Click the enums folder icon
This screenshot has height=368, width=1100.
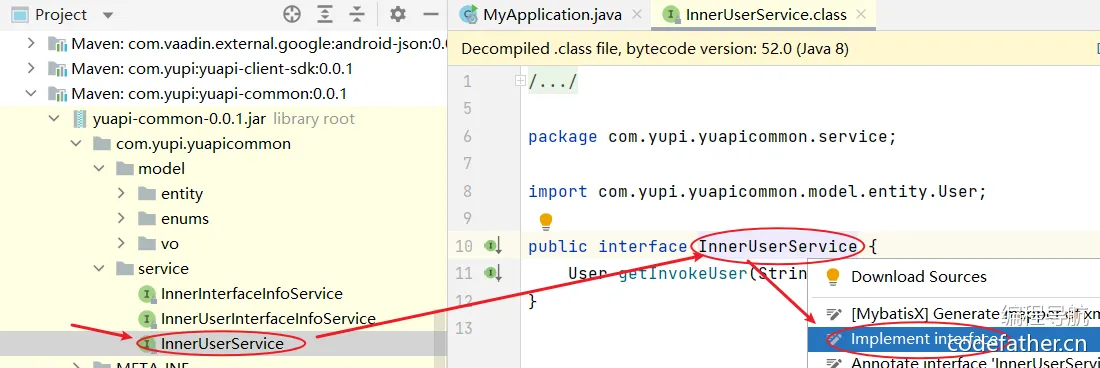click(147, 219)
